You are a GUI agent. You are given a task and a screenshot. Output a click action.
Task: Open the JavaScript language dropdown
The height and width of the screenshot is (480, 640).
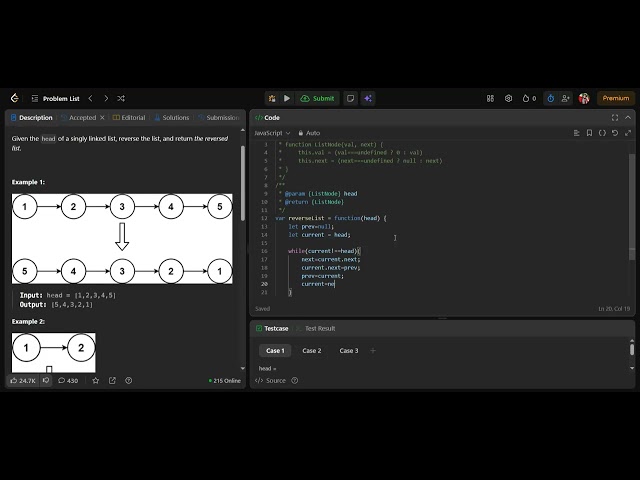272,133
